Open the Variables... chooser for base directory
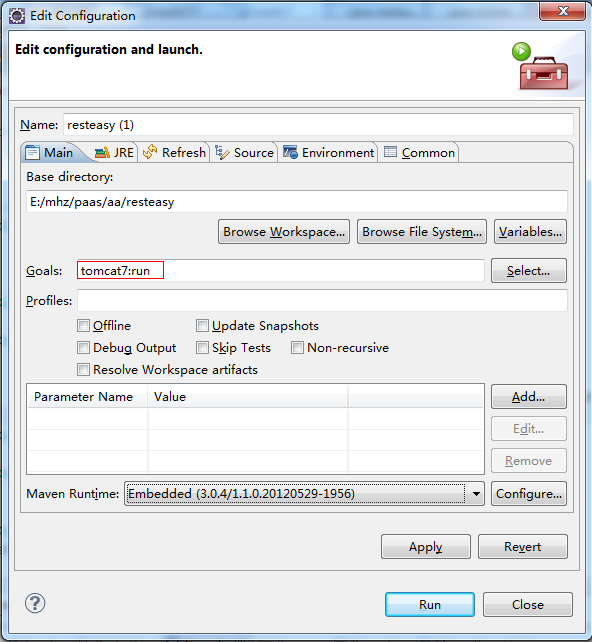 pyautogui.click(x=530, y=232)
